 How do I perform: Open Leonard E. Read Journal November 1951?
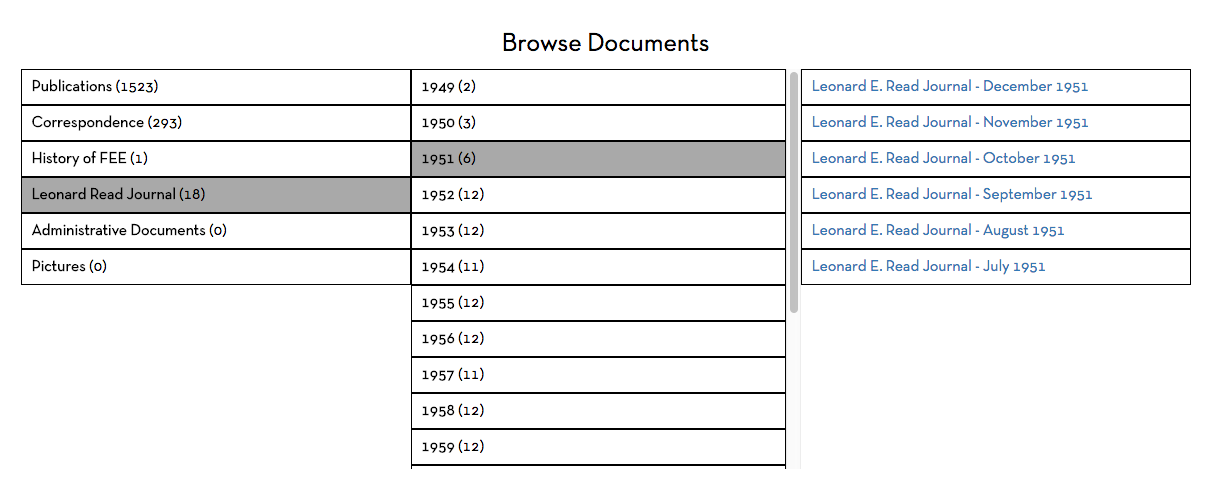click(x=949, y=123)
